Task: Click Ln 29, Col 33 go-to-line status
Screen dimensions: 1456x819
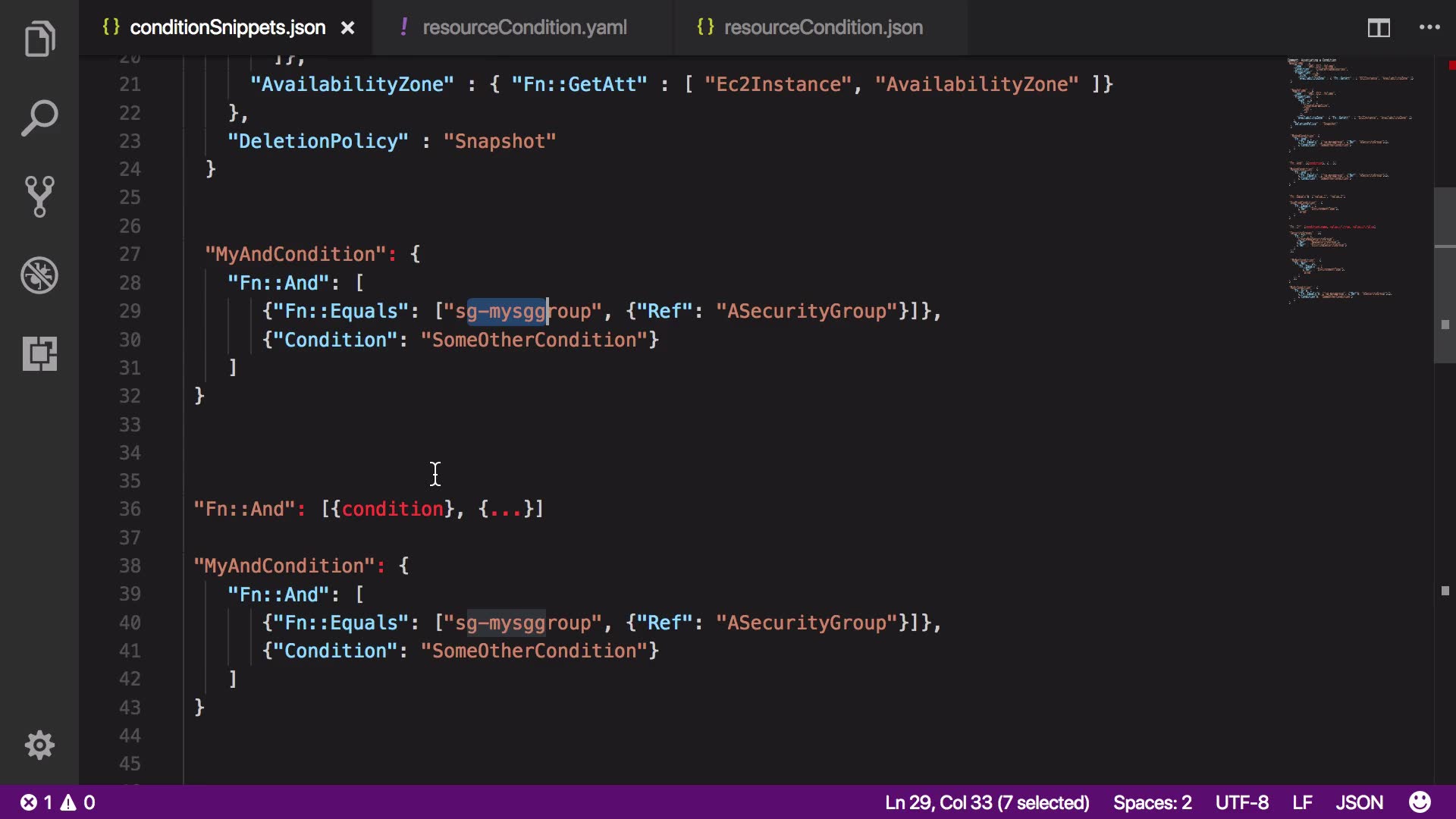Action: [x=987, y=802]
